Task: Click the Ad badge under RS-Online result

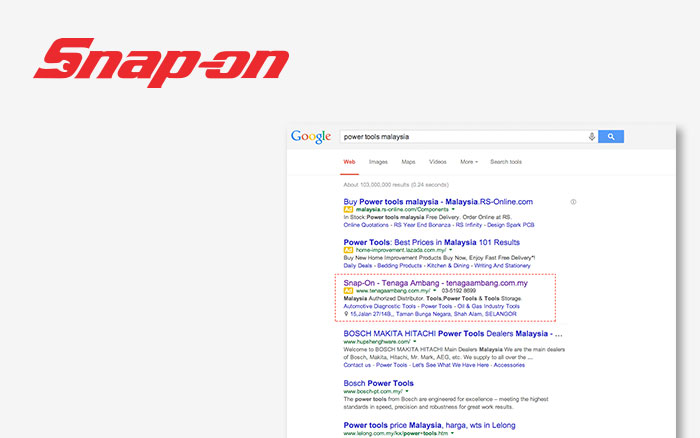Action: pos(348,210)
